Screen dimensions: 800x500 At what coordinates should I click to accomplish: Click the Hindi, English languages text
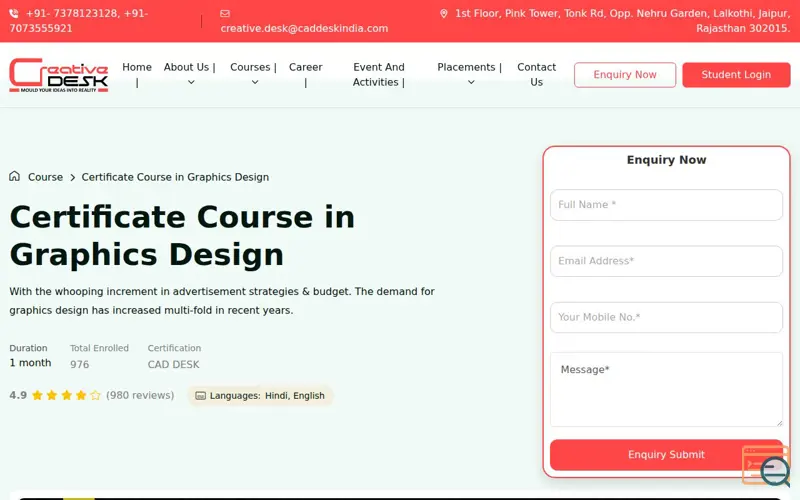point(294,396)
